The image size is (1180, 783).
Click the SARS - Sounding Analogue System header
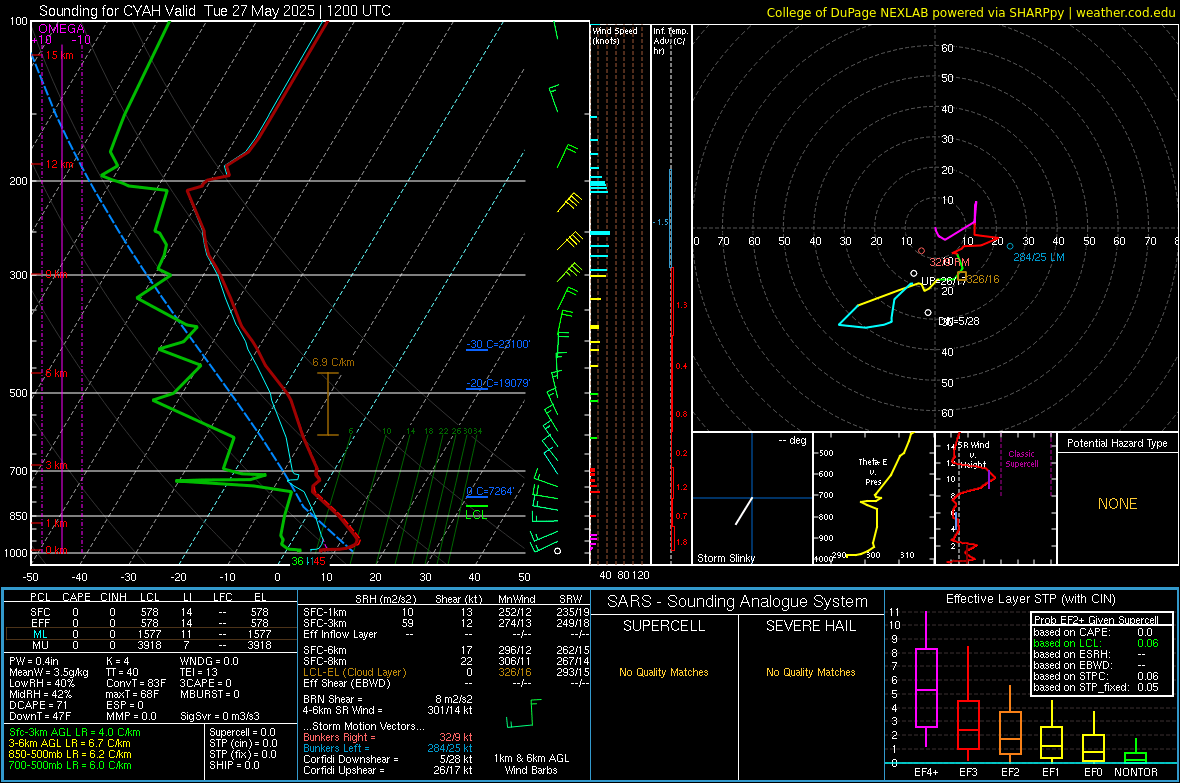click(x=738, y=602)
